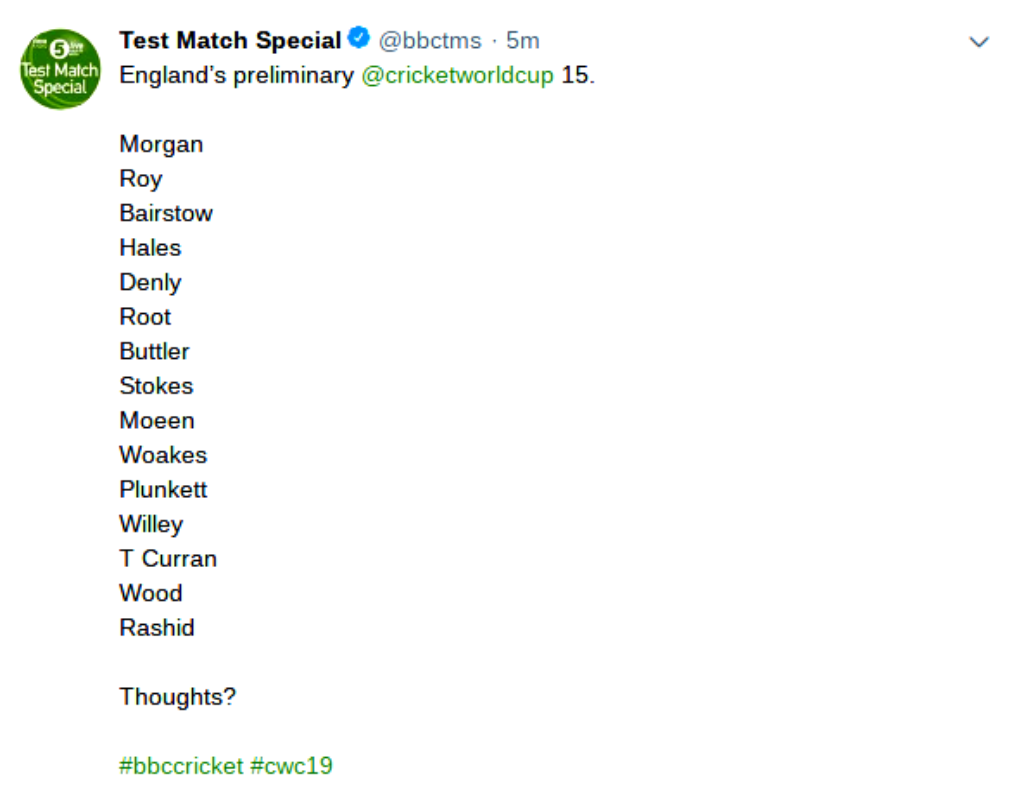
Task: Click the word Morgan in the squad list
Action: [161, 144]
